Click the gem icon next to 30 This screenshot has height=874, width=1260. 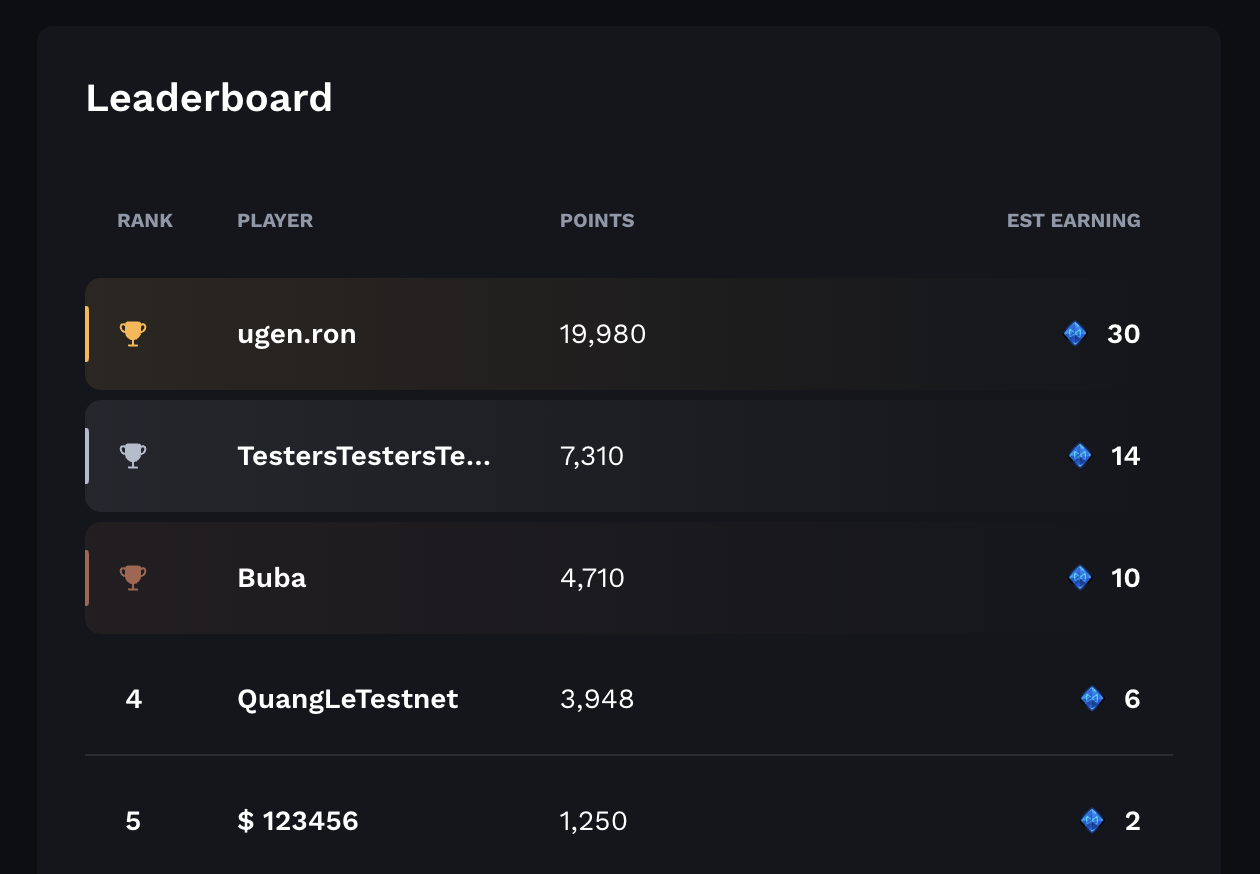[1075, 334]
